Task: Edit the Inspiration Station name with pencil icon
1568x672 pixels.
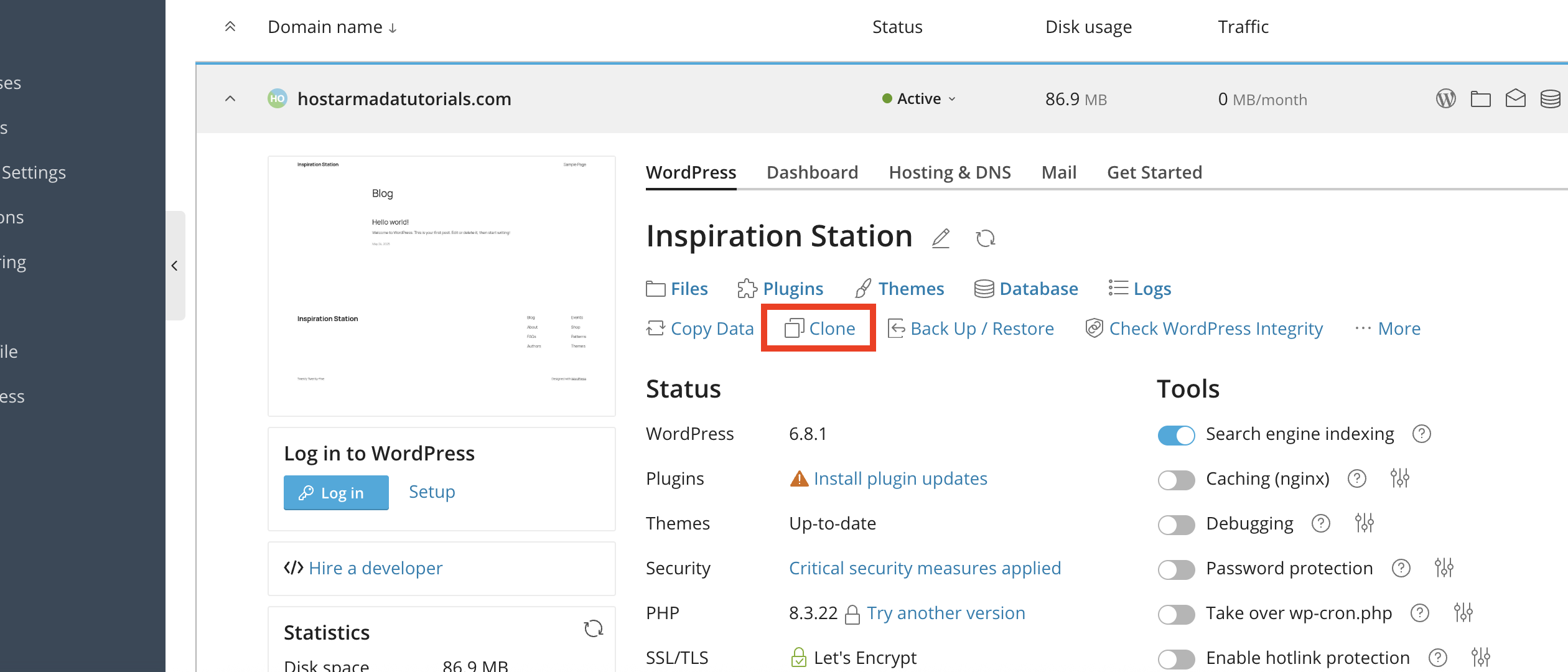Action: click(941, 238)
